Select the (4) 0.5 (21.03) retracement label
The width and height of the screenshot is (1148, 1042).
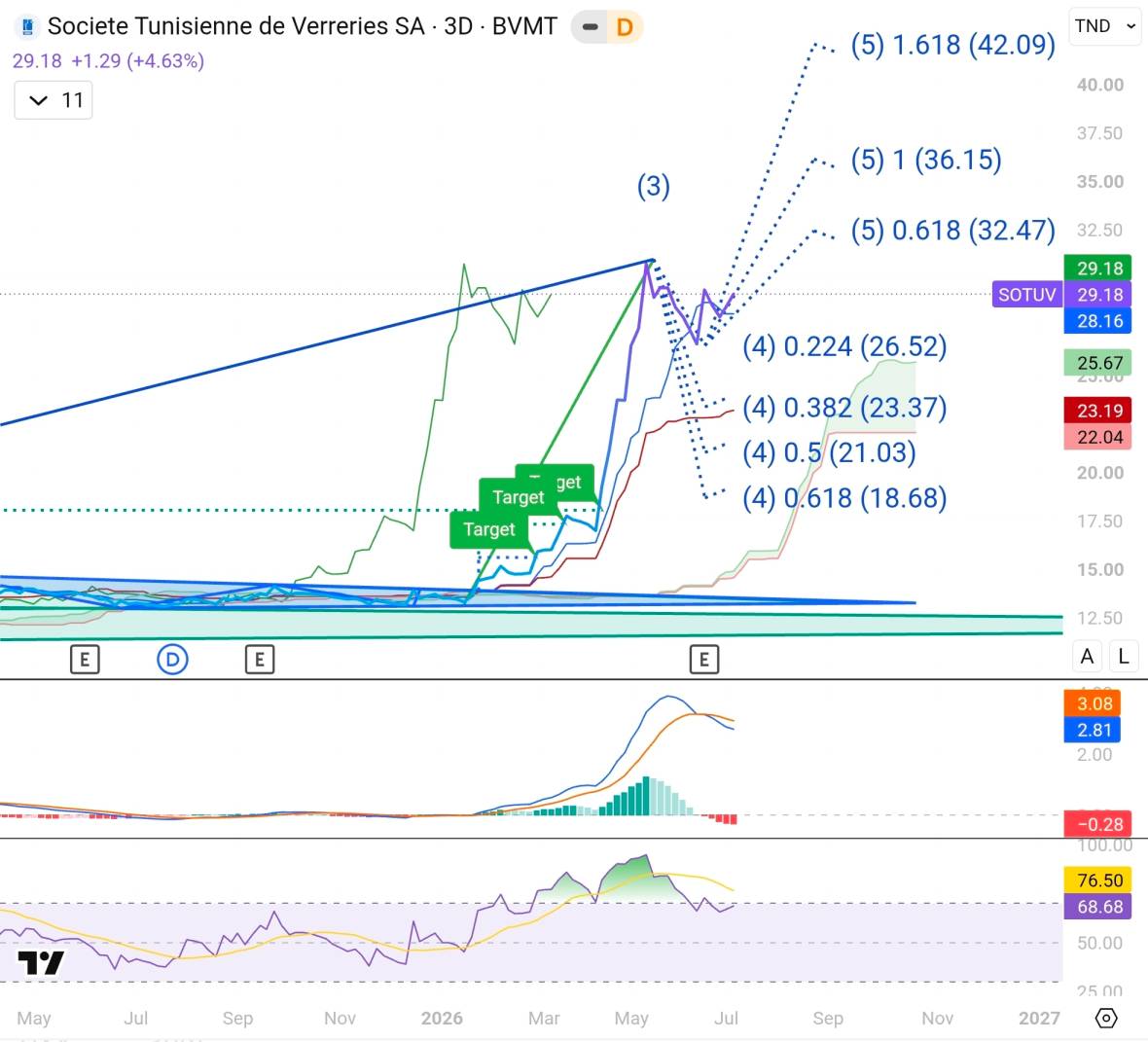pos(829,452)
